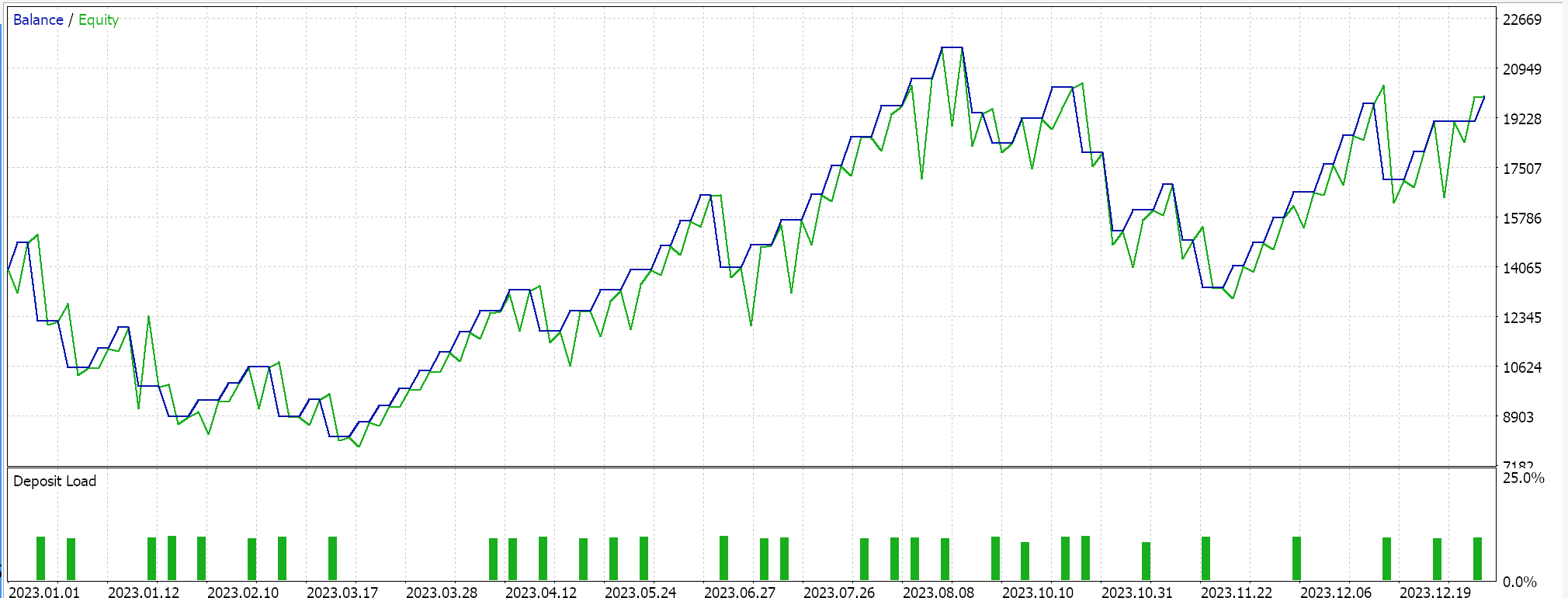This screenshot has height=598, width=1568.
Task: Click the 2023.05.24 date label
Action: (640, 592)
